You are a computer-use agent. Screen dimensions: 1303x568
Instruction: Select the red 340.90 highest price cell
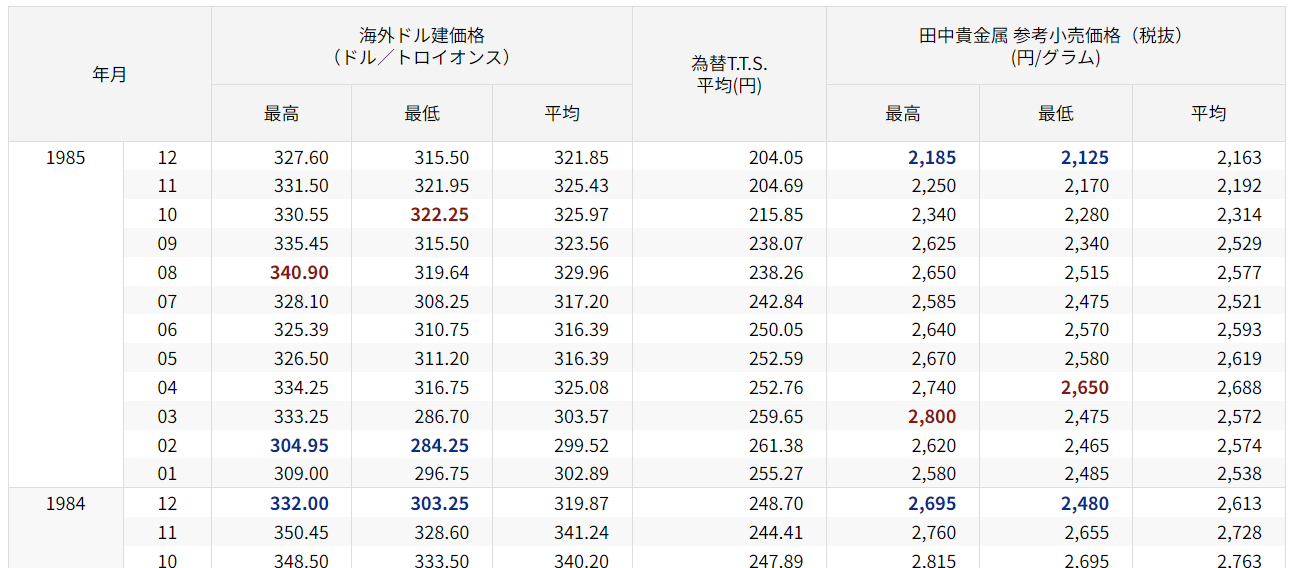(x=299, y=273)
